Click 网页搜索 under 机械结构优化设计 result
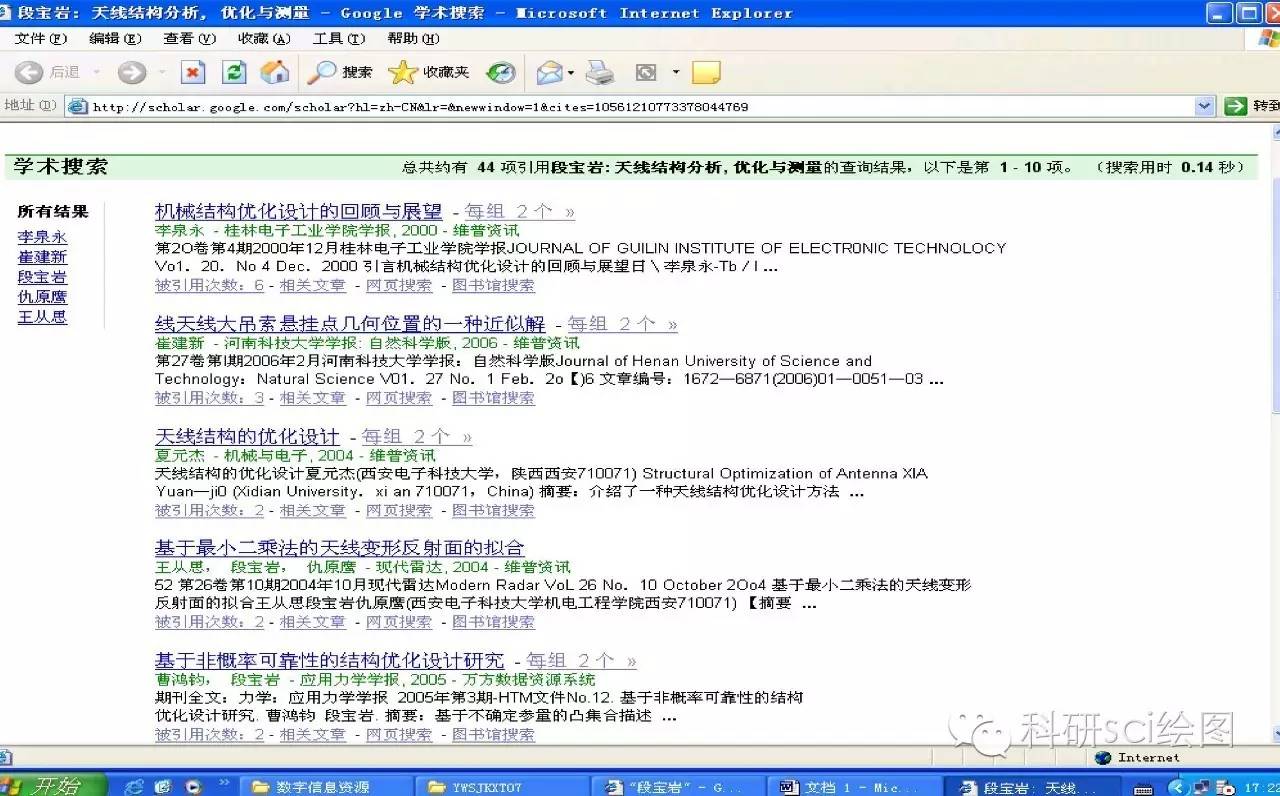Image resolution: width=1280 pixels, height=796 pixels. tap(399, 286)
